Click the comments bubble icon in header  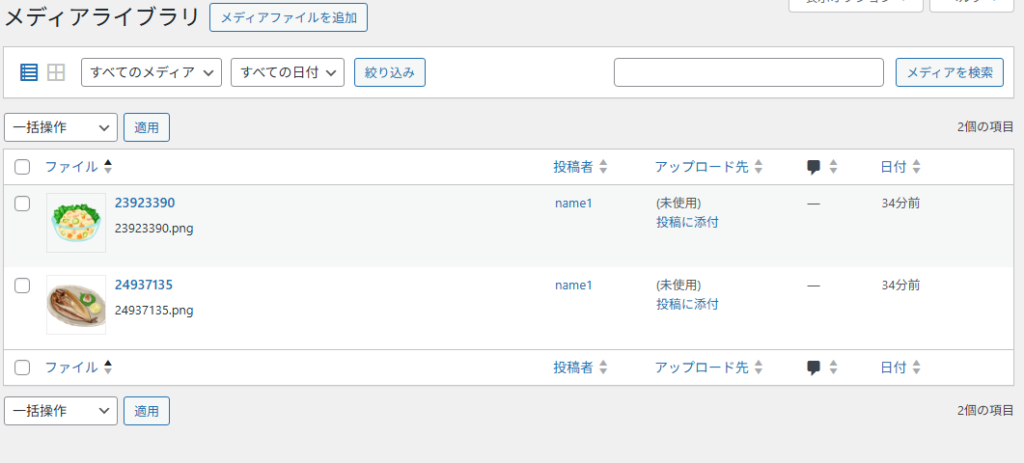[814, 167]
